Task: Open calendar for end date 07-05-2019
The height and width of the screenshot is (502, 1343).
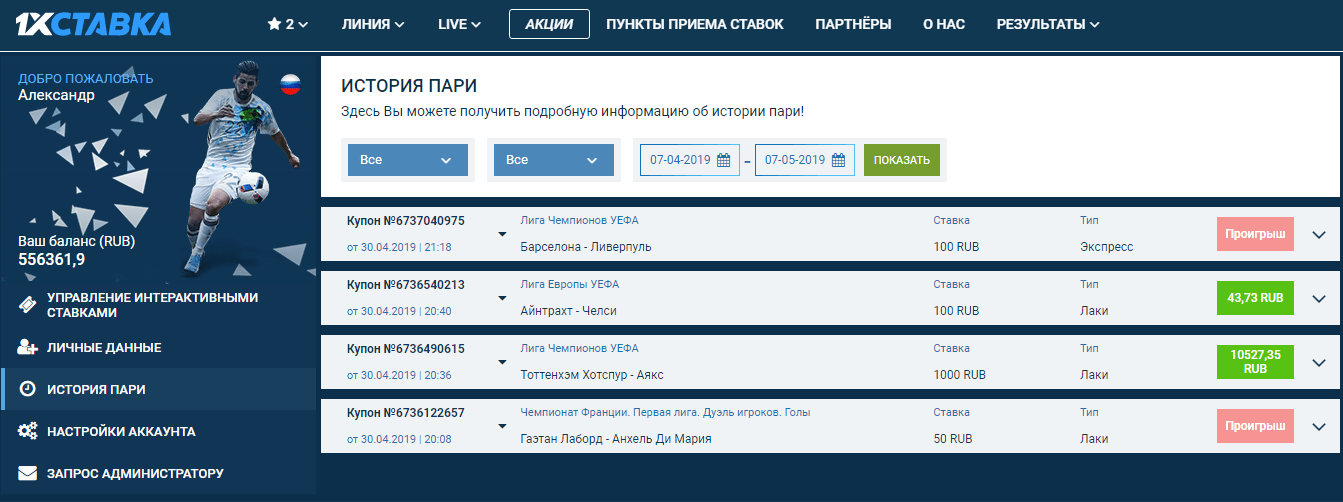Action: click(x=838, y=160)
